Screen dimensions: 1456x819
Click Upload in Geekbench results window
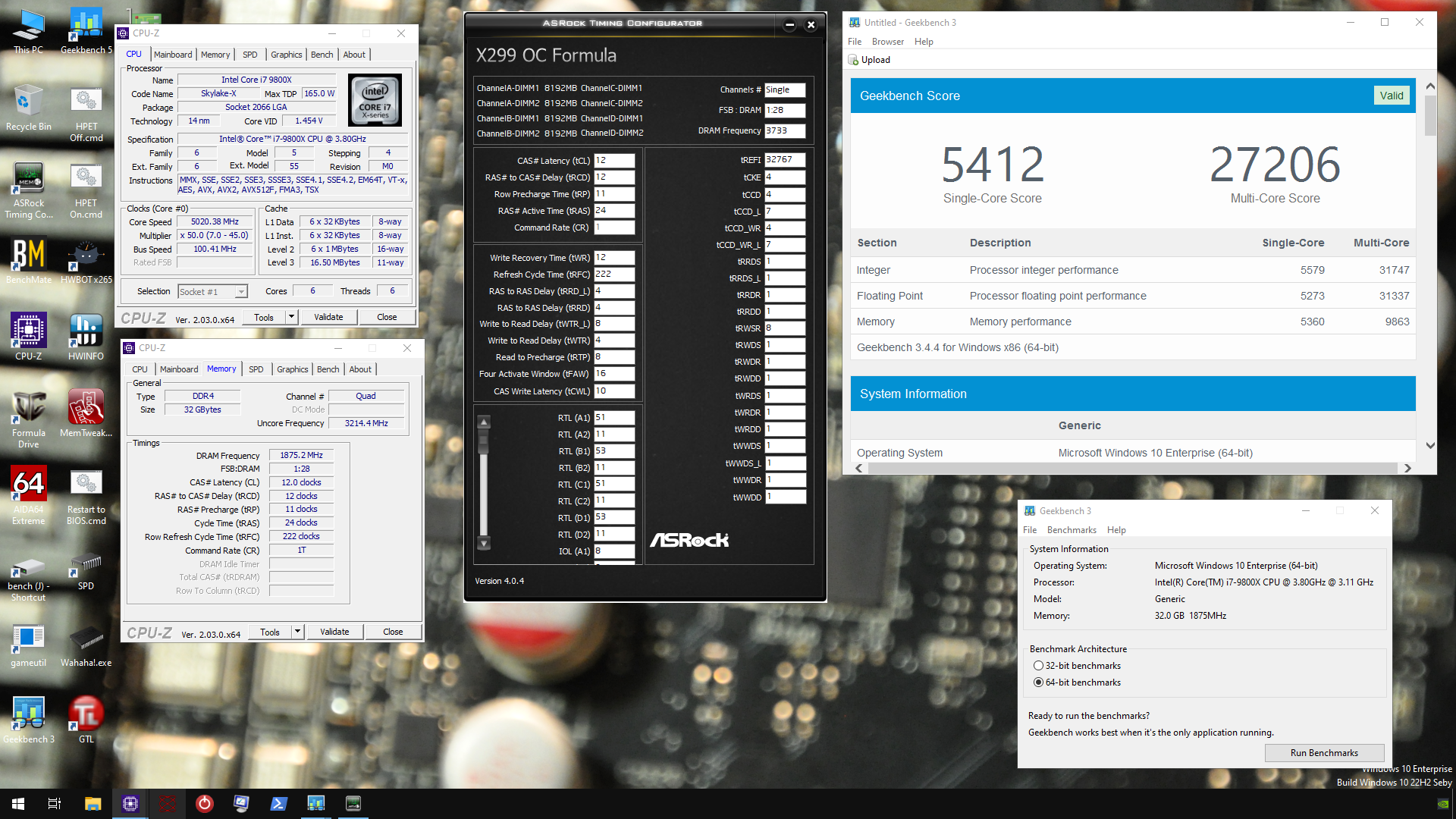[869, 60]
